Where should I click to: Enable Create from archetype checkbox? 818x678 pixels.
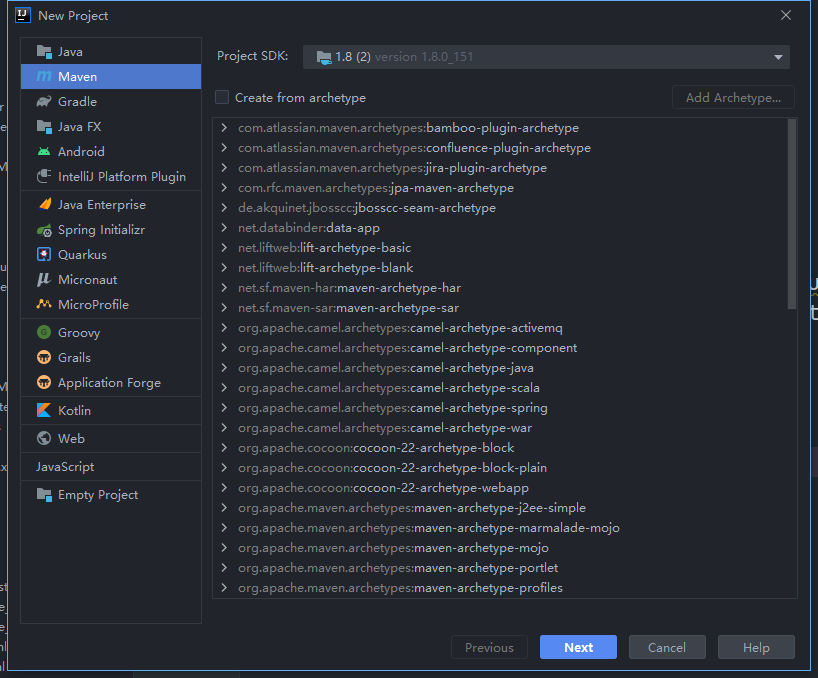222,98
